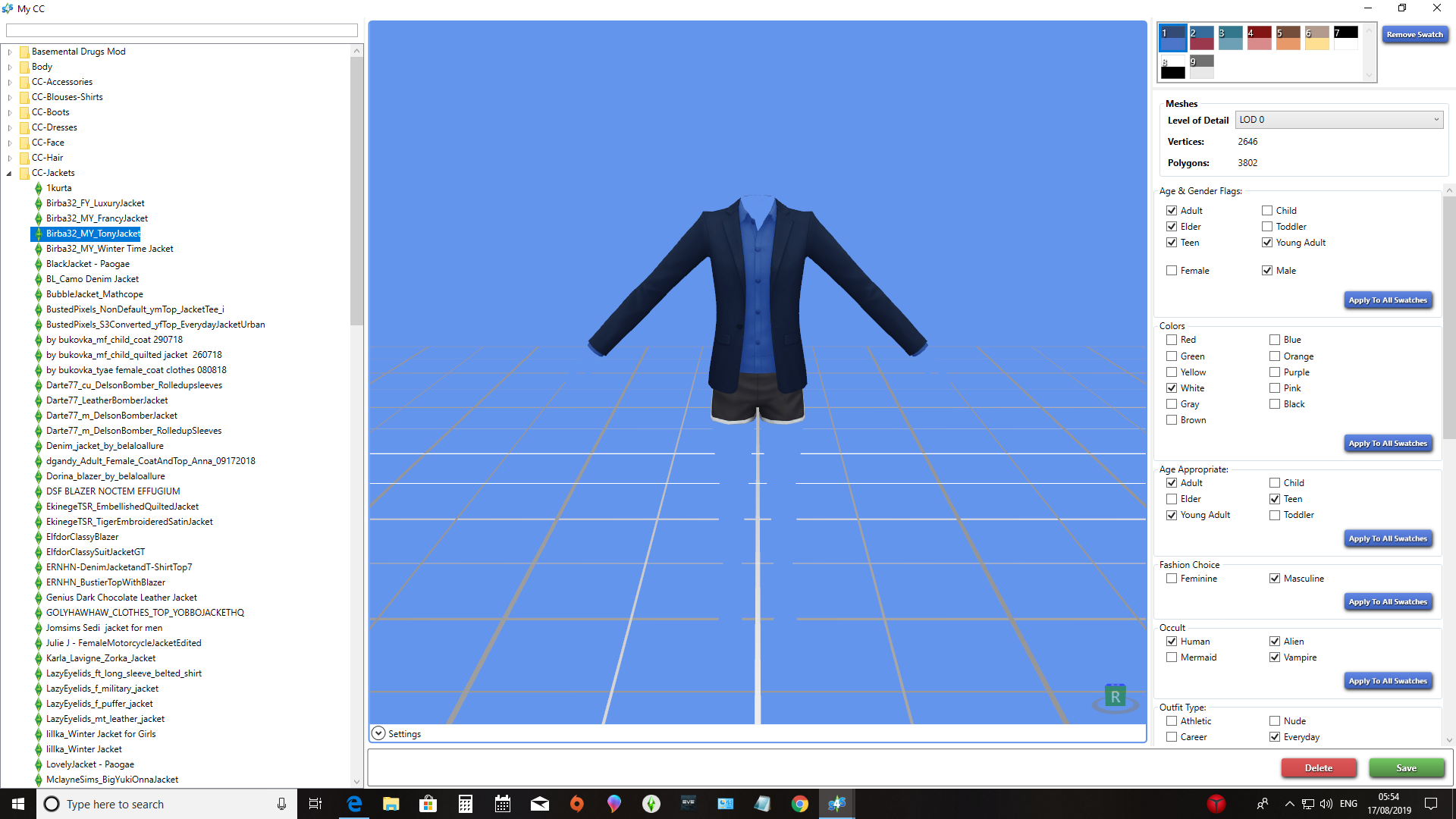Open the Birba32_MY_FrancyJacket package
The height and width of the screenshot is (819, 1456).
96,218
